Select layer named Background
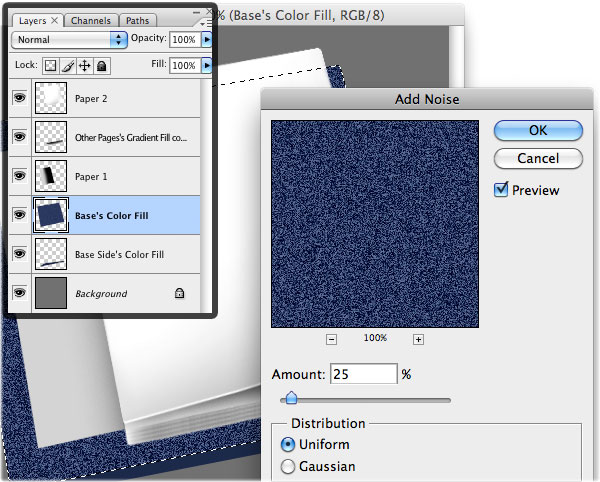This screenshot has height=482, width=600. click(x=101, y=294)
